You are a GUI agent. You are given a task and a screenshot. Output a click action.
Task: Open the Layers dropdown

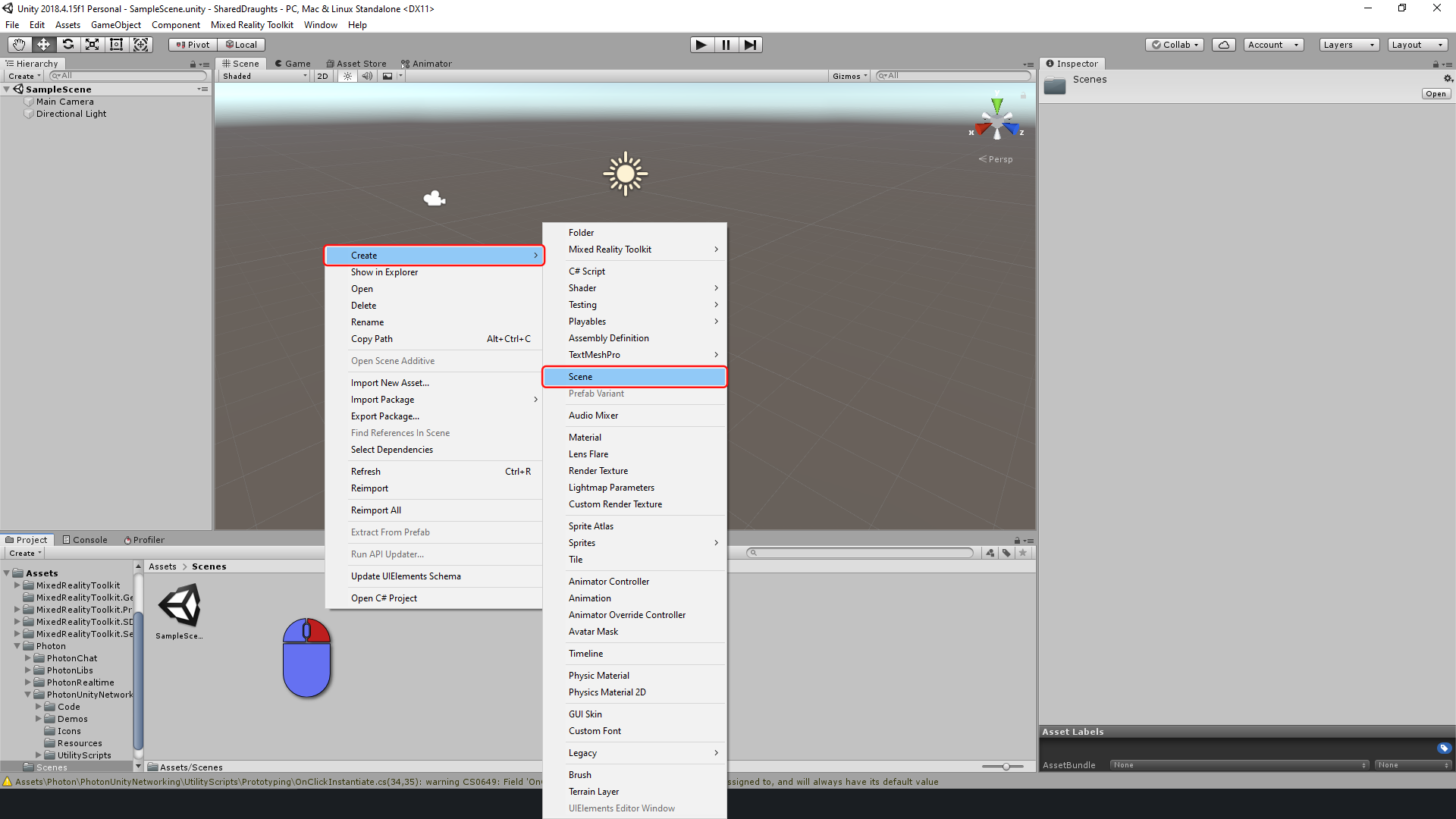1348,45
